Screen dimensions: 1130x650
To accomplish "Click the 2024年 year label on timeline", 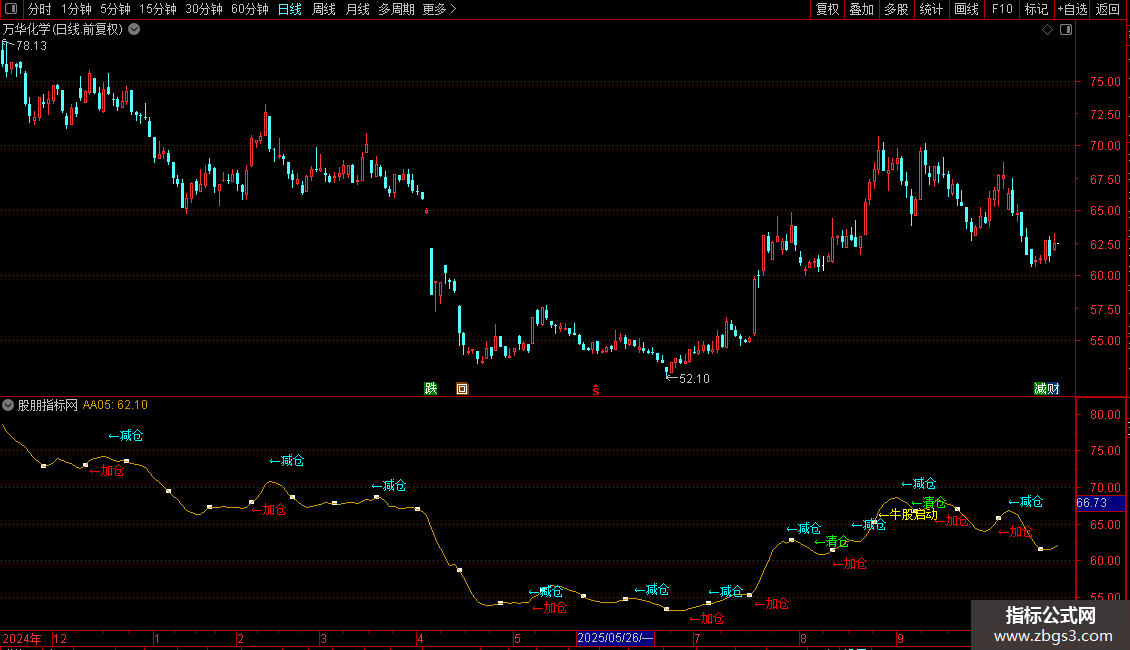I will point(22,638).
